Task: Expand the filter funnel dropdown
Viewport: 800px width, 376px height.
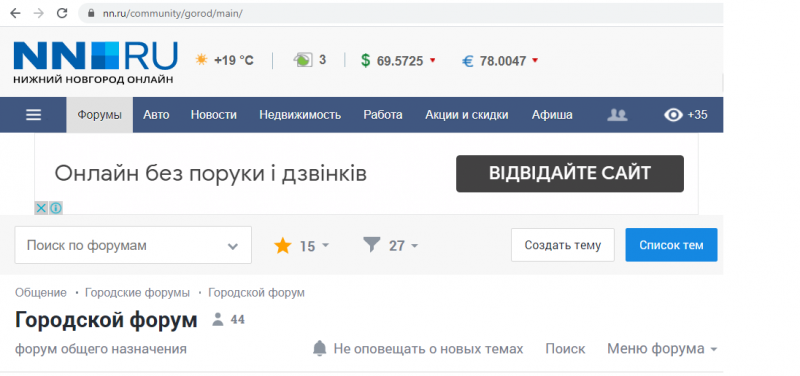Action: 390,246
